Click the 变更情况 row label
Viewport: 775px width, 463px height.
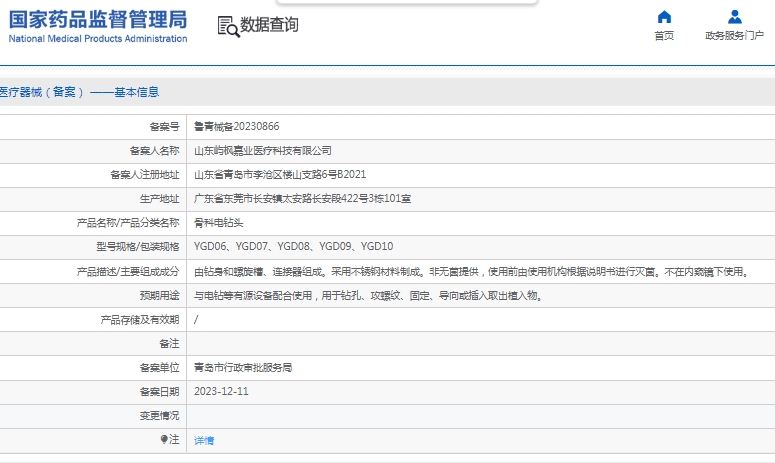(x=160, y=416)
